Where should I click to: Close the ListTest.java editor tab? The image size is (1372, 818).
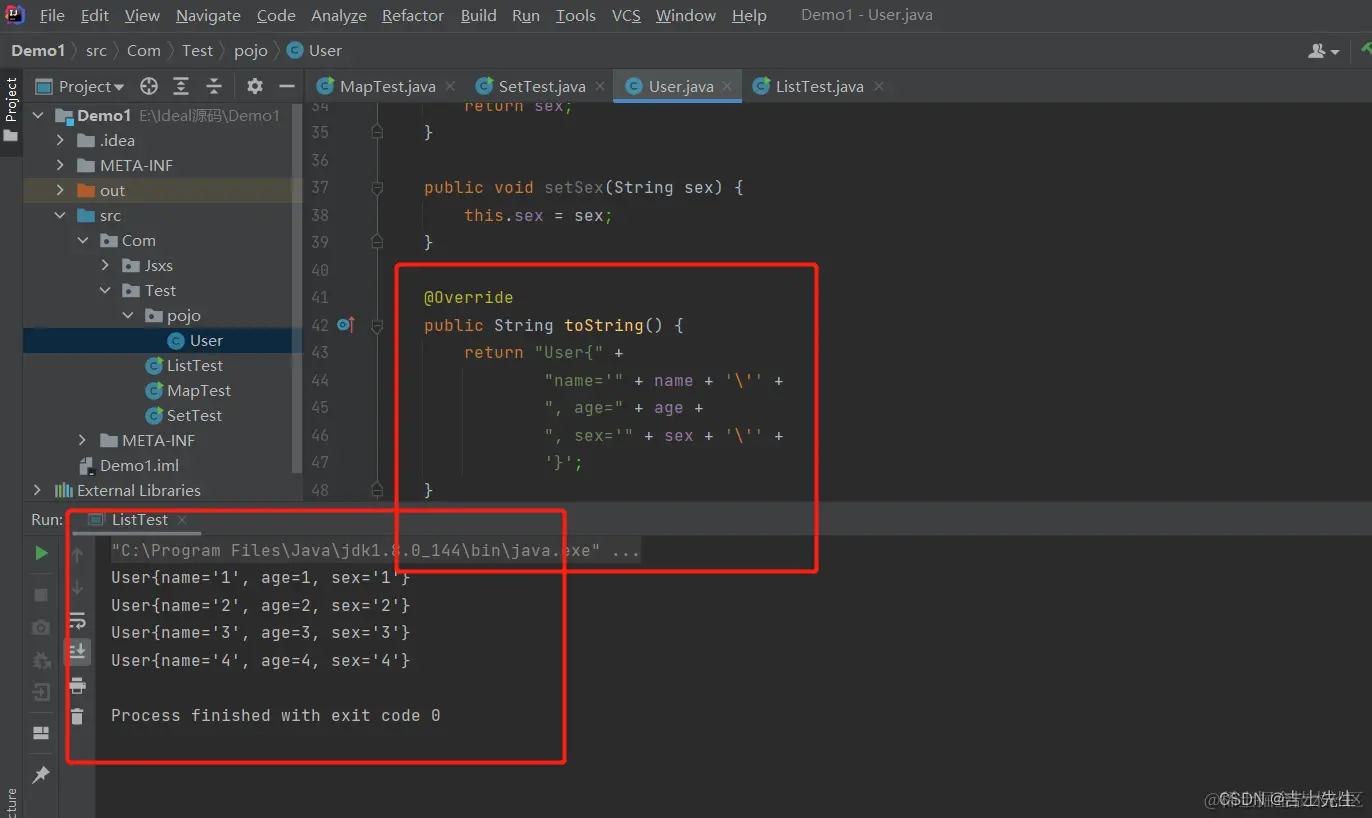(x=878, y=86)
